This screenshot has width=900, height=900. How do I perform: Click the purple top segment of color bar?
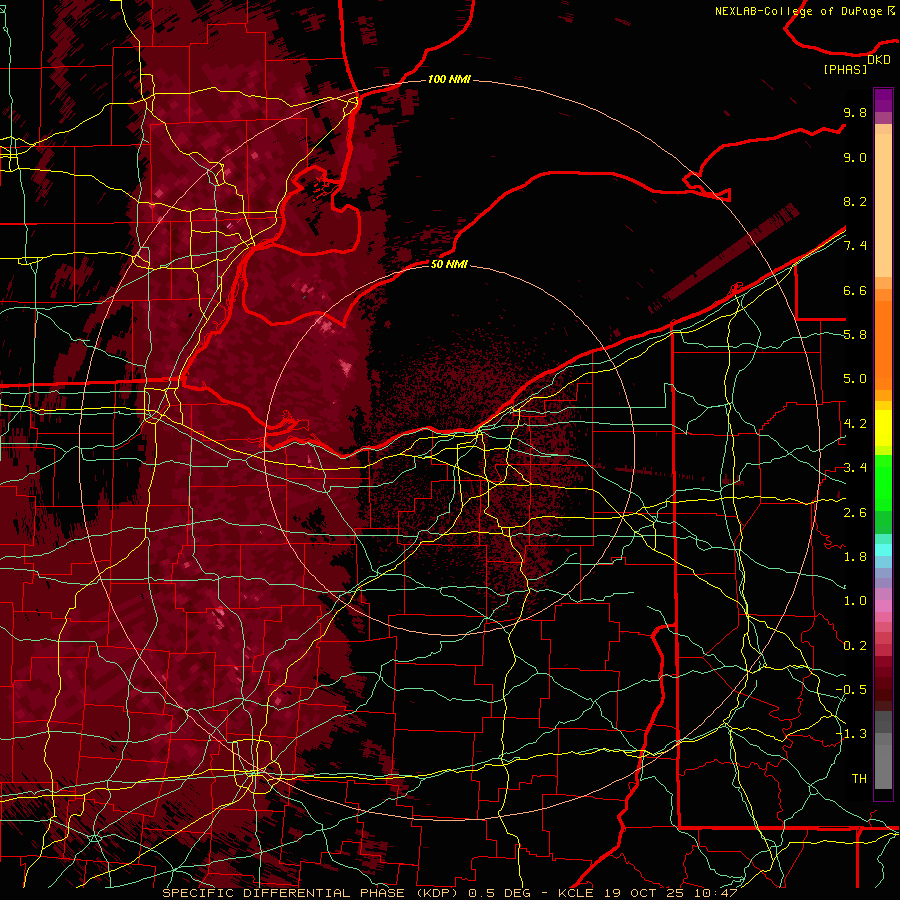click(x=883, y=101)
